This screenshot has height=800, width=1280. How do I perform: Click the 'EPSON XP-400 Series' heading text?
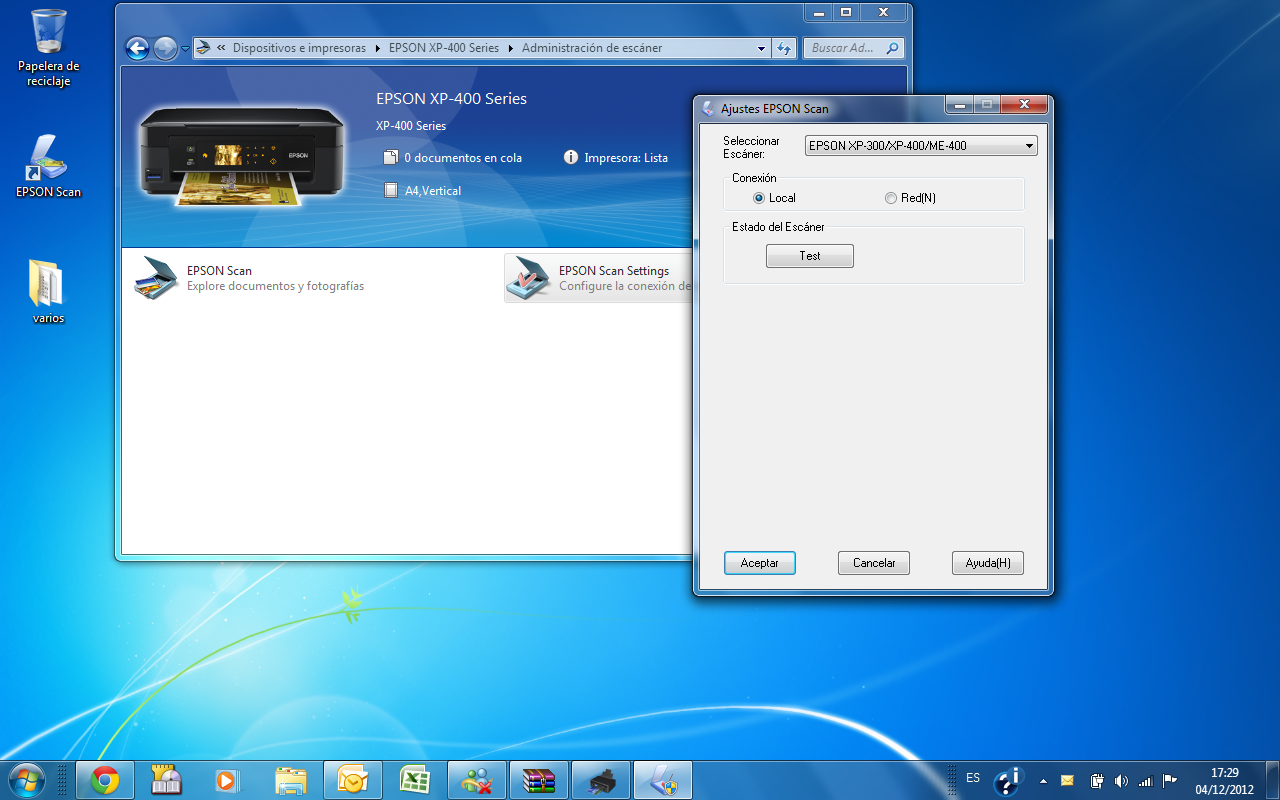tap(451, 99)
